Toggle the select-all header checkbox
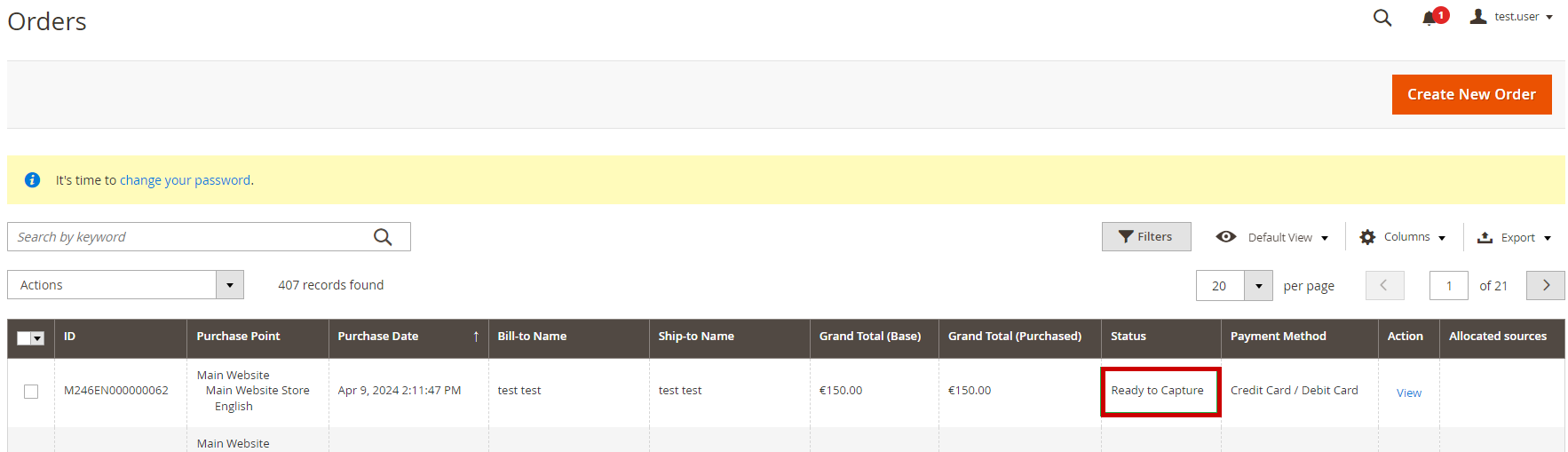Viewport: 1568px width, 452px height. (25, 337)
